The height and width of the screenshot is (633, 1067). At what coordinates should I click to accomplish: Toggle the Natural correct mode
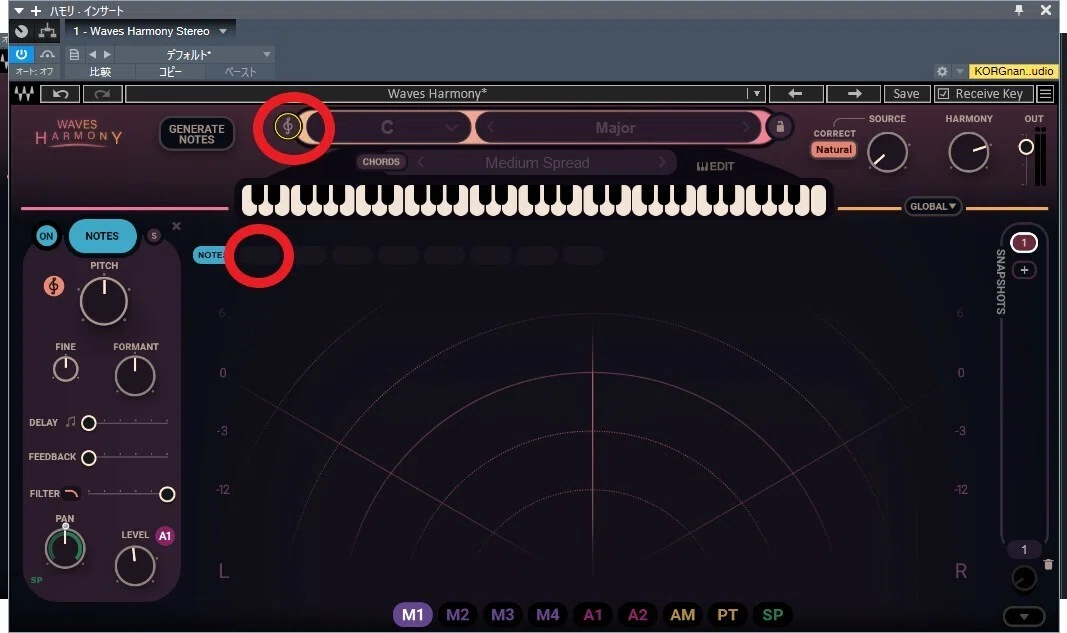click(x=834, y=150)
